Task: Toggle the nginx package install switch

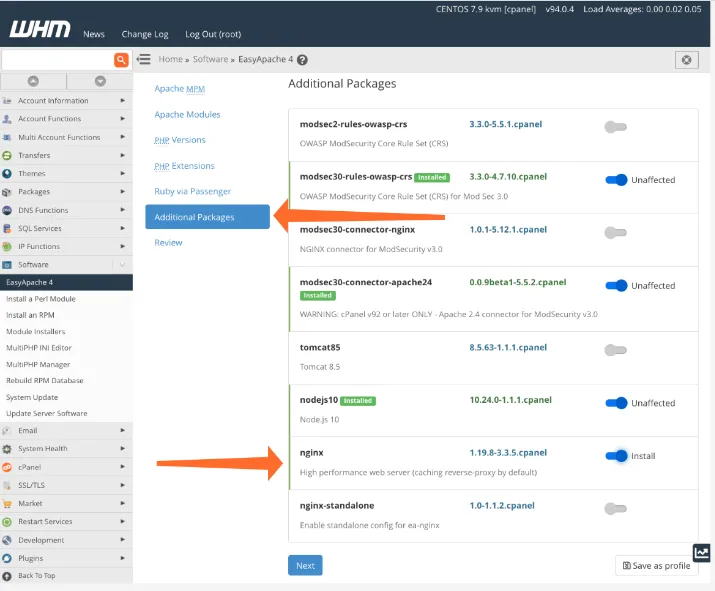Action: click(x=616, y=456)
